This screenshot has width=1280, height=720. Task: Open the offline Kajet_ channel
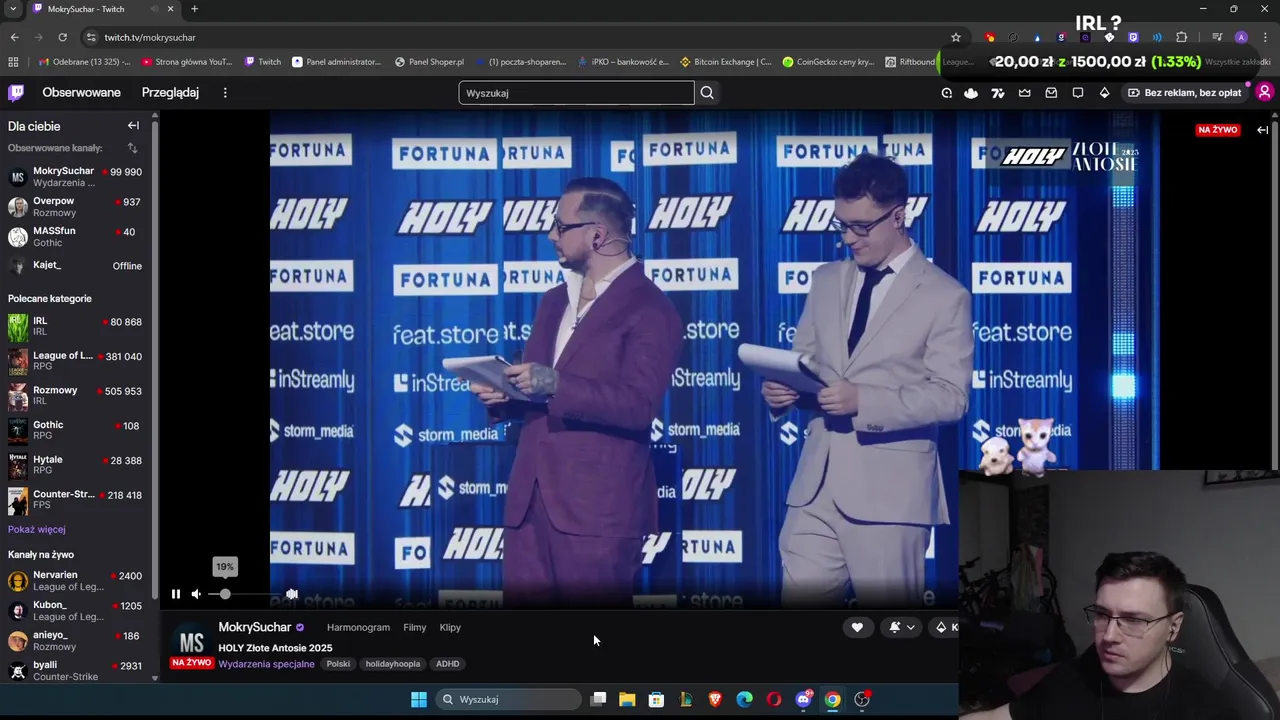click(x=76, y=266)
